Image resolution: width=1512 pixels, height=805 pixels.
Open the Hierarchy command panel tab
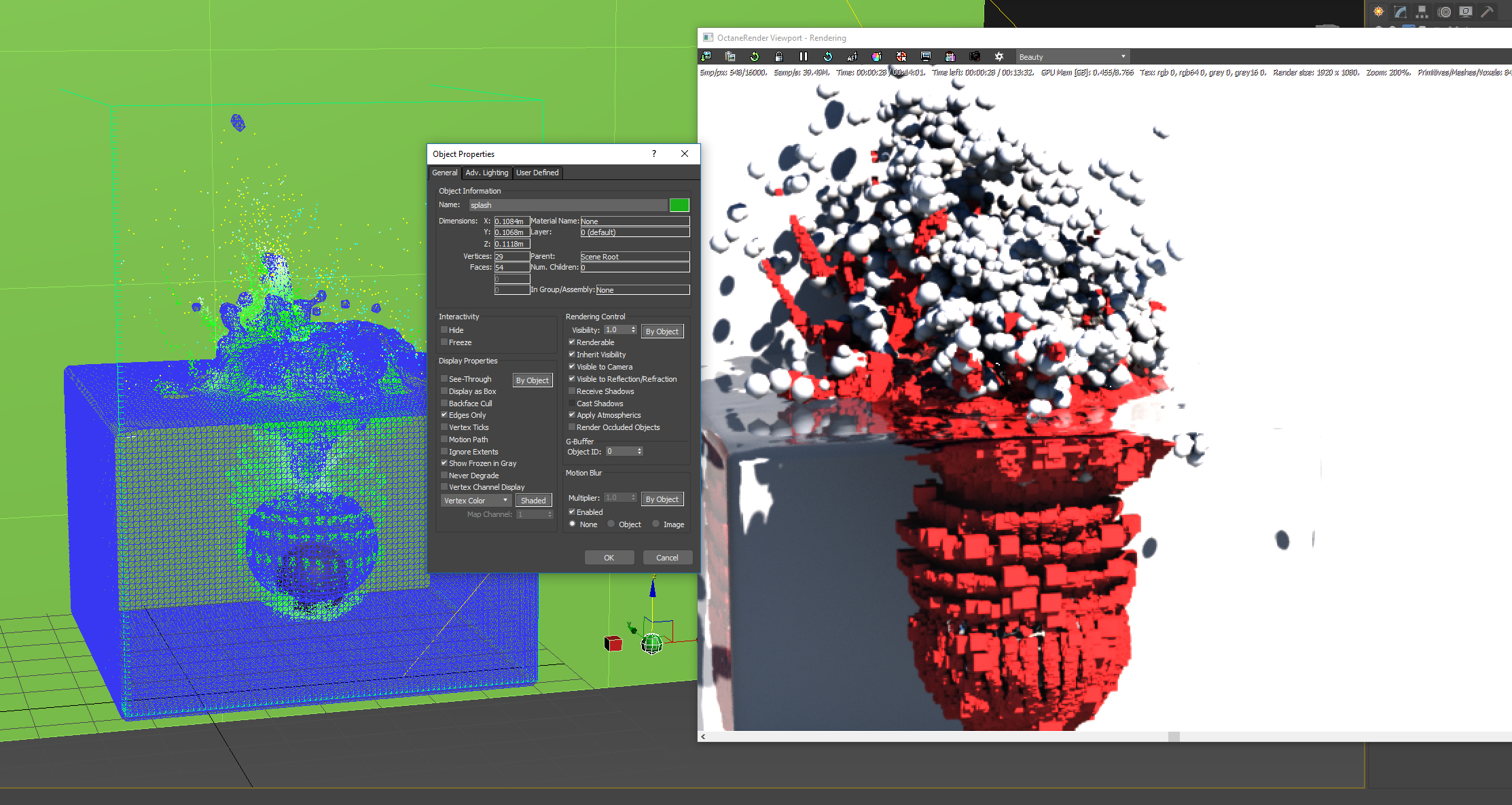coord(1422,12)
